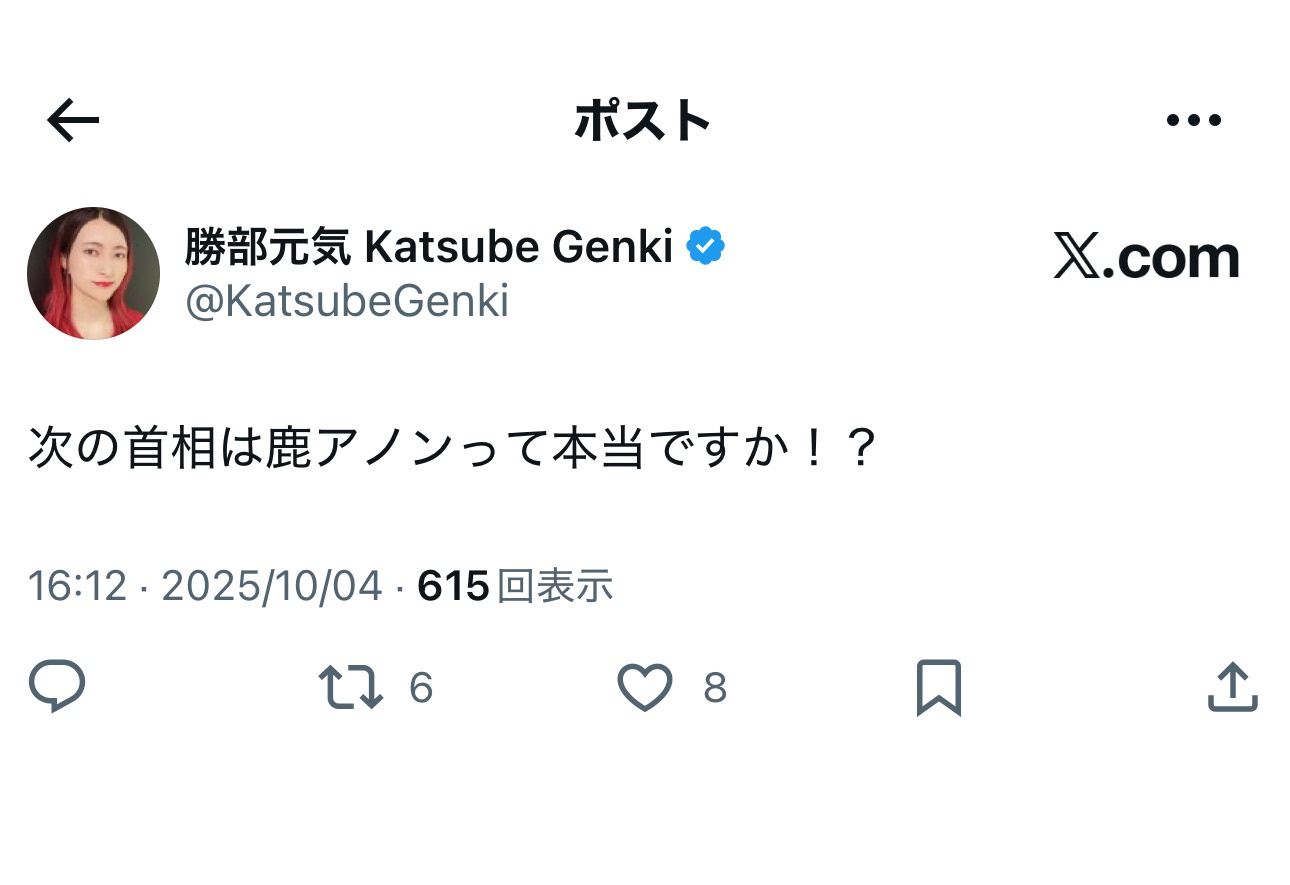Open the @KatsubeGenki handle link
Screen dimensions: 1290x885
tap(347, 301)
